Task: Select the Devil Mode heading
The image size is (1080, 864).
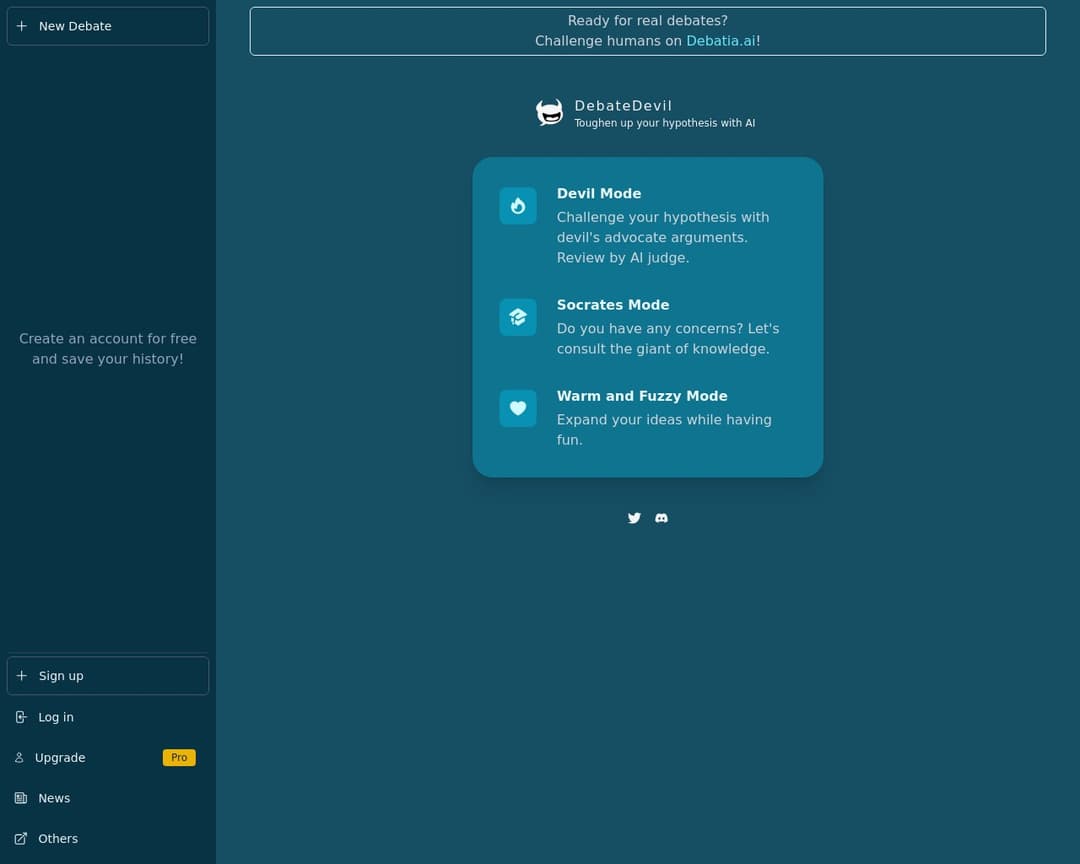Action: [x=599, y=194]
